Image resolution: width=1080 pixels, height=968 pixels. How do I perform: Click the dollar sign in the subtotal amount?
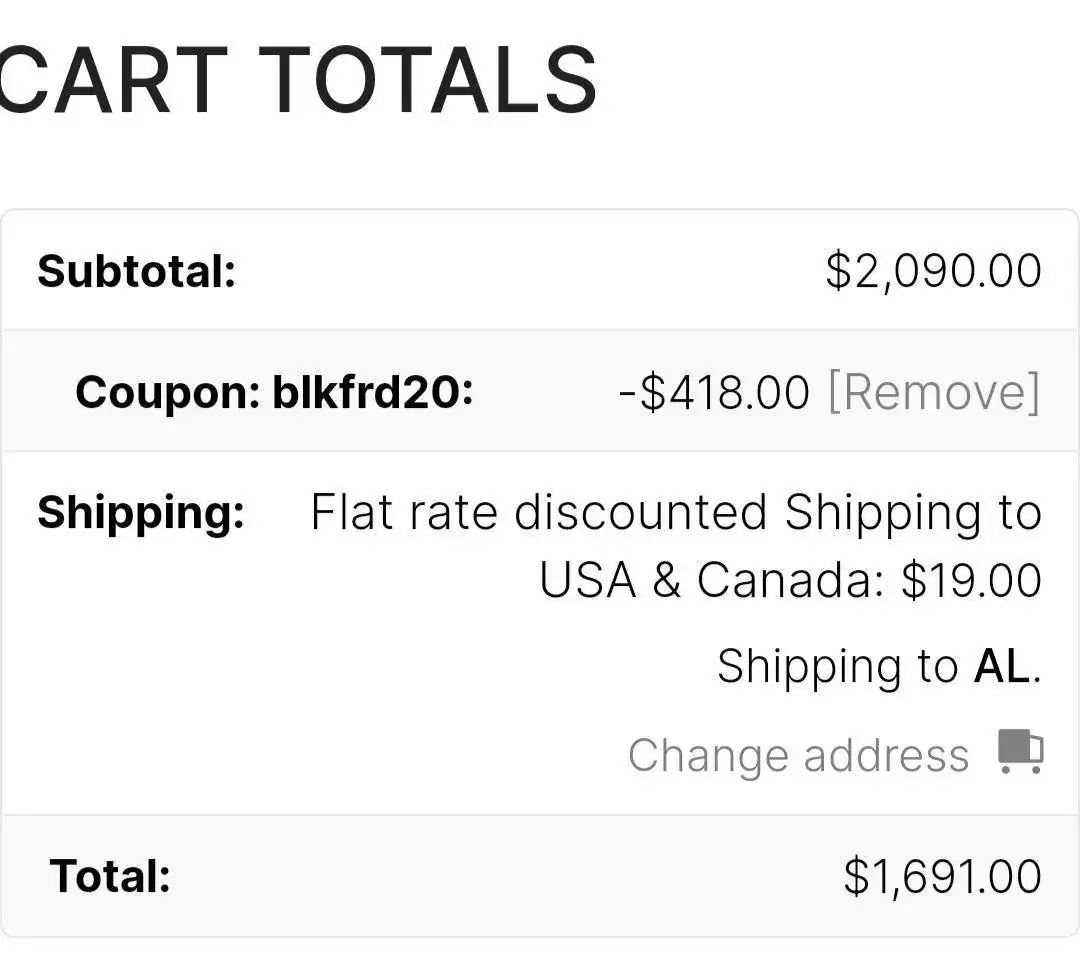[x=839, y=271]
